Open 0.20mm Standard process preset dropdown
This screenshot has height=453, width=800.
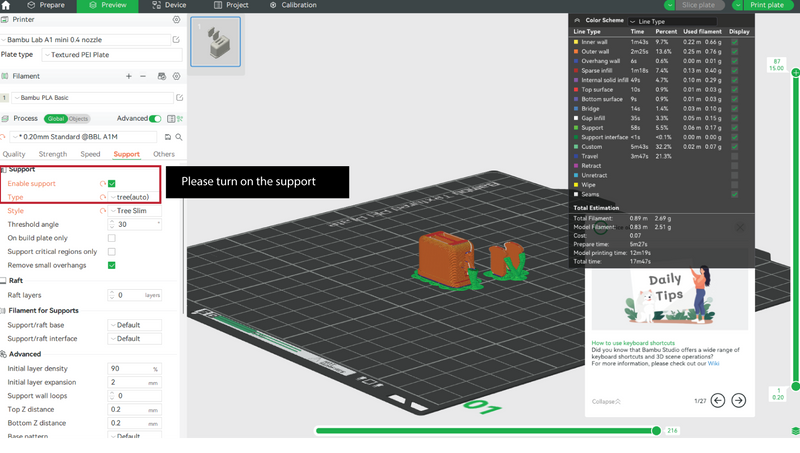(83, 137)
